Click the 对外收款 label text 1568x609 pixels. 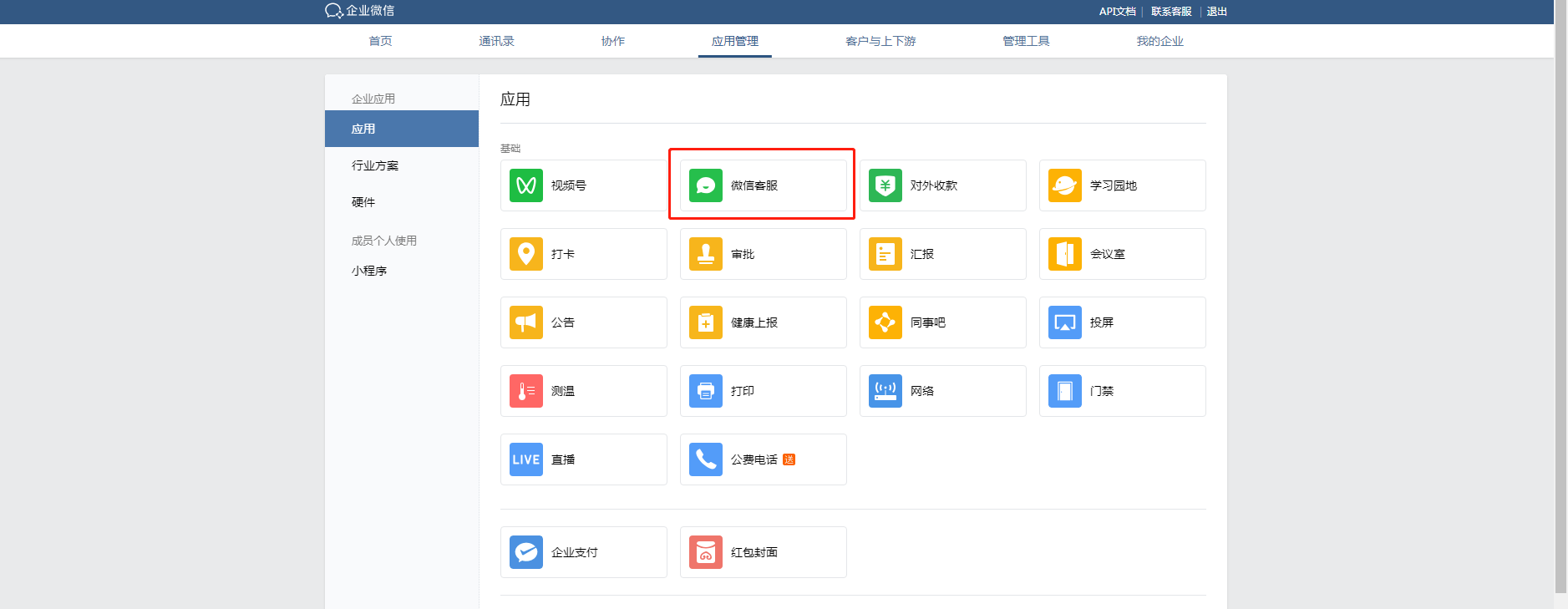[934, 185]
